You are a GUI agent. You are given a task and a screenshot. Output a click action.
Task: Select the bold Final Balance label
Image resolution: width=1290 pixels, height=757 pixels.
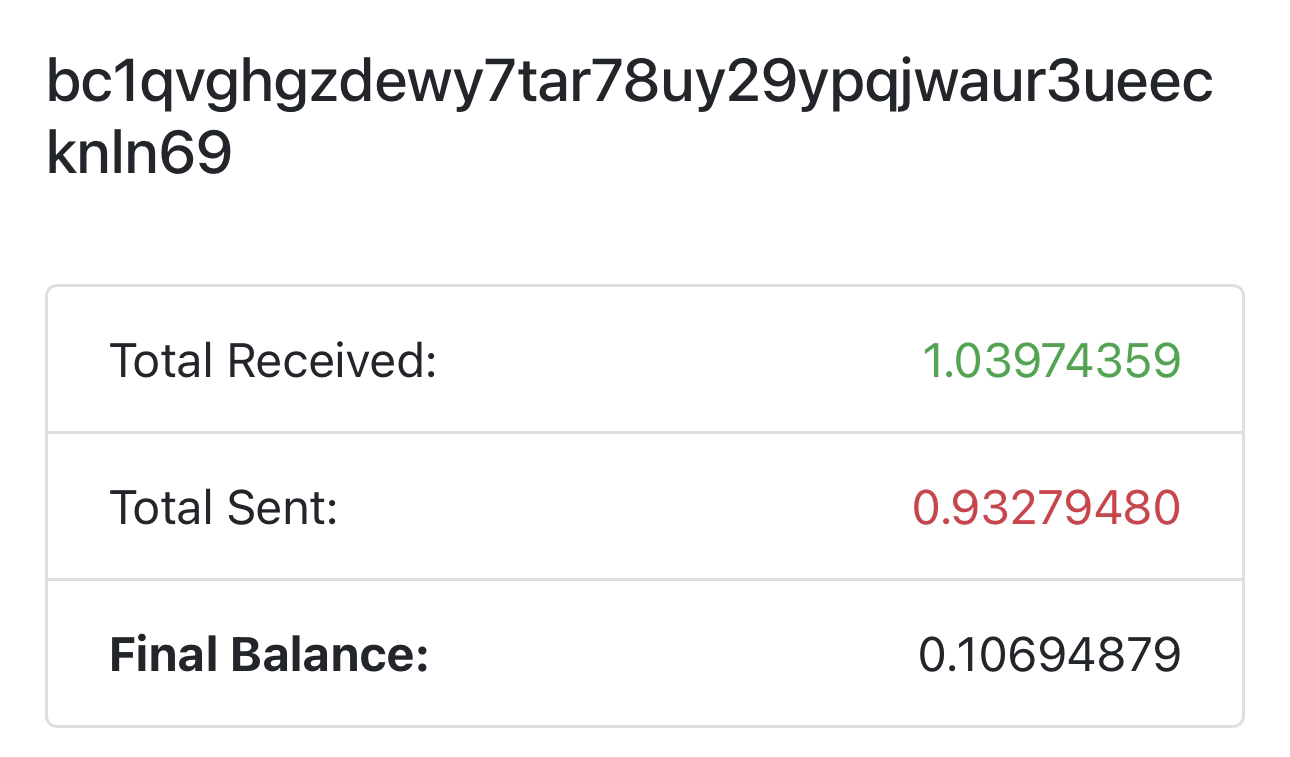coord(268,654)
